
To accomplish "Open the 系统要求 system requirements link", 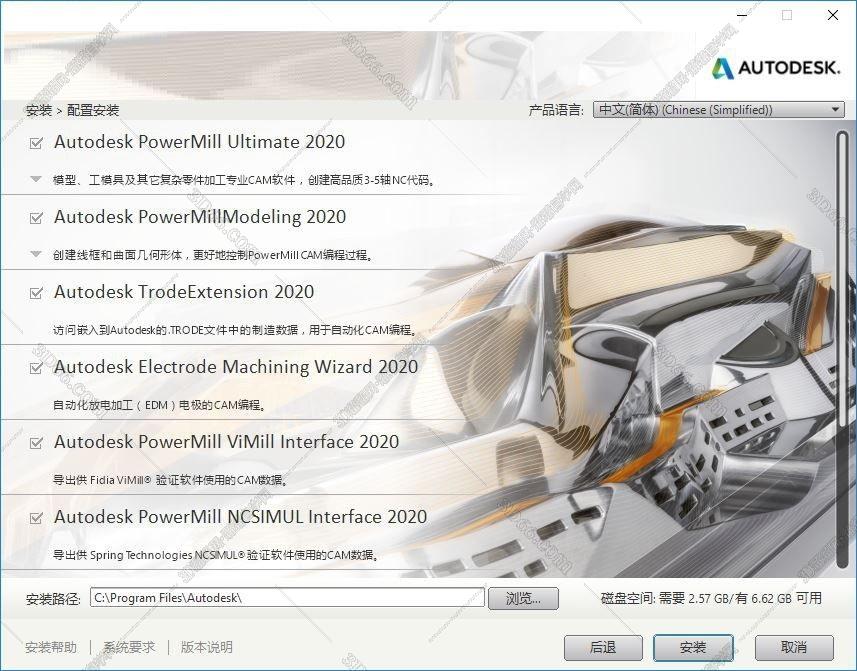I will [128, 647].
